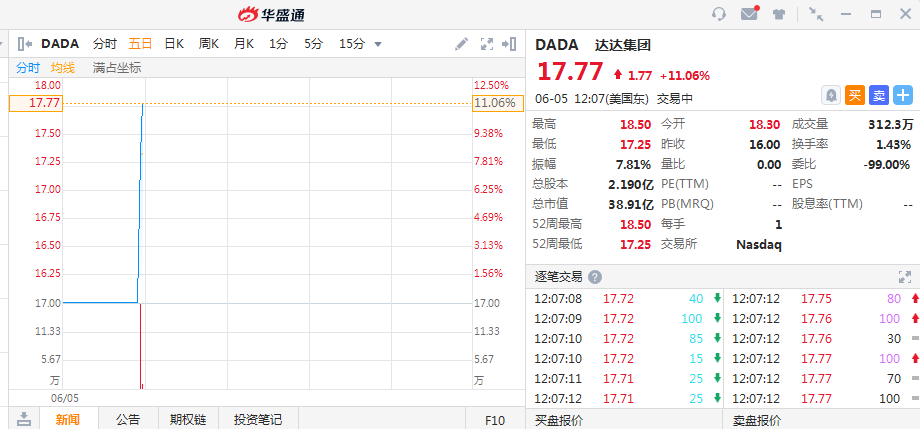Expand the chart to fullscreen
Viewport: 920px width, 429px height.
[x=487, y=44]
